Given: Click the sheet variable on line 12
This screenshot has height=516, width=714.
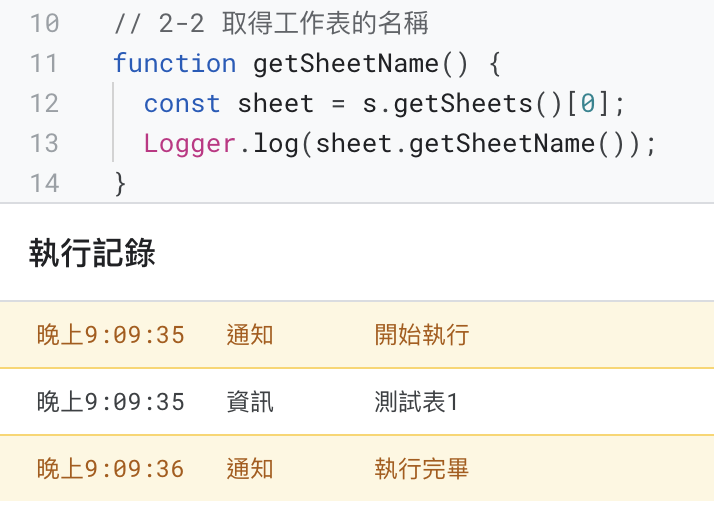Looking at the screenshot, I should pyautogui.click(x=275, y=103).
